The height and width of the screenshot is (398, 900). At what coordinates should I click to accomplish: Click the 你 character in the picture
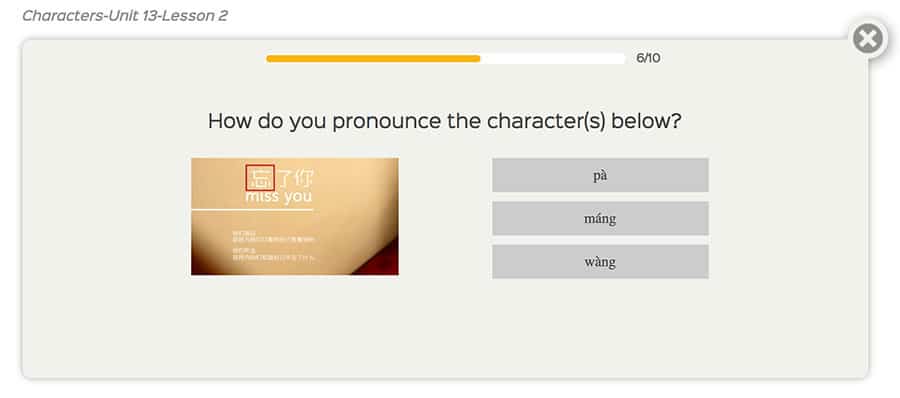point(303,178)
